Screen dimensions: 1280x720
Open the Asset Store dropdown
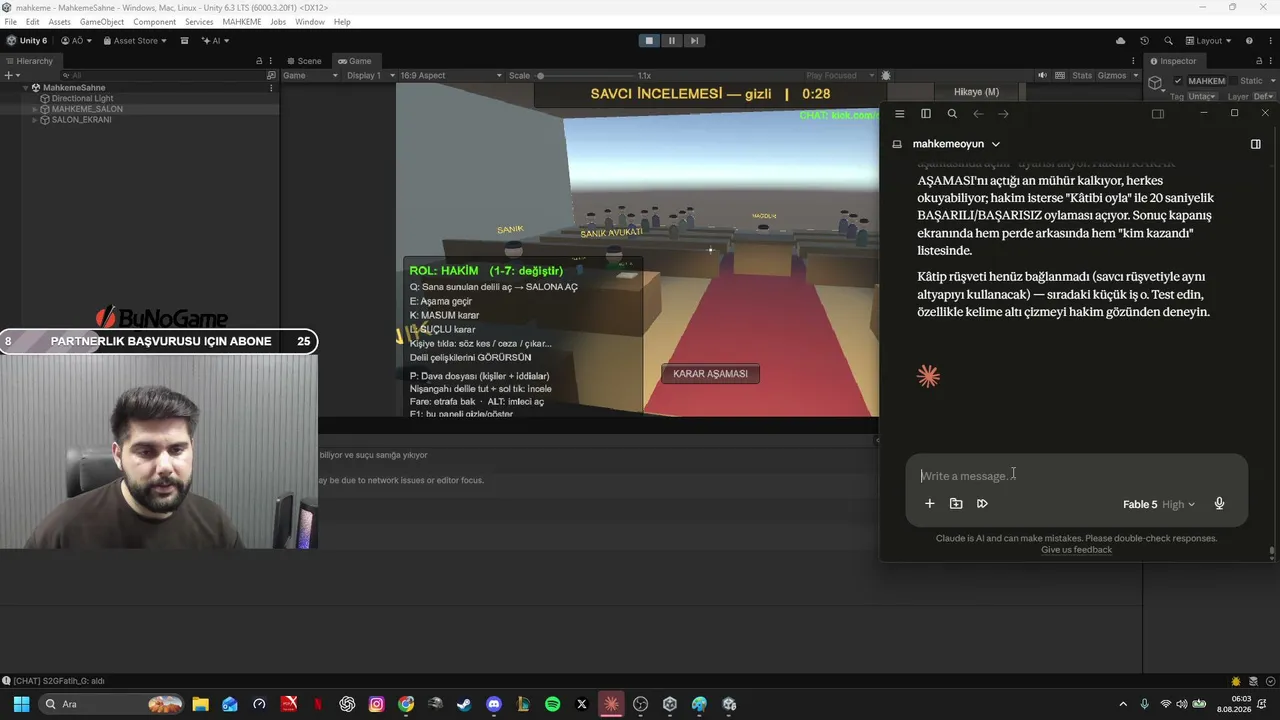(x=137, y=41)
